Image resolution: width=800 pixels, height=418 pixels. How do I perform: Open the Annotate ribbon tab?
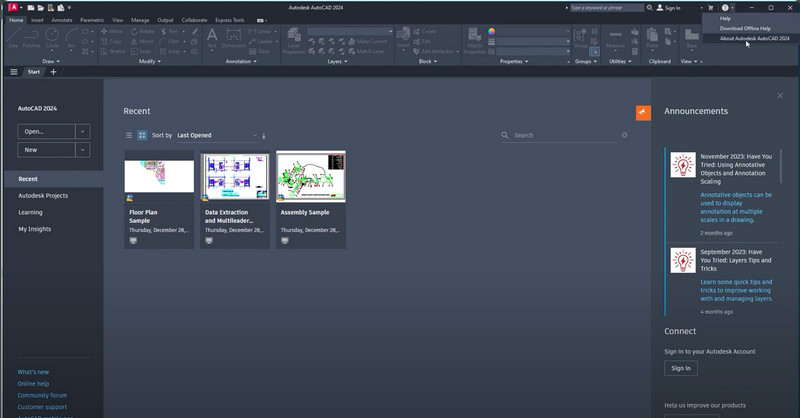pos(62,20)
